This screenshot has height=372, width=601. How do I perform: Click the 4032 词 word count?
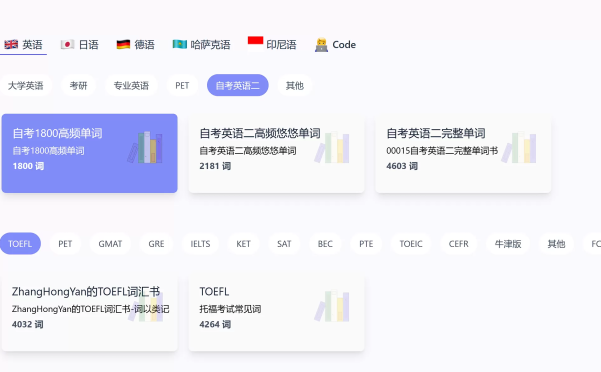28,324
